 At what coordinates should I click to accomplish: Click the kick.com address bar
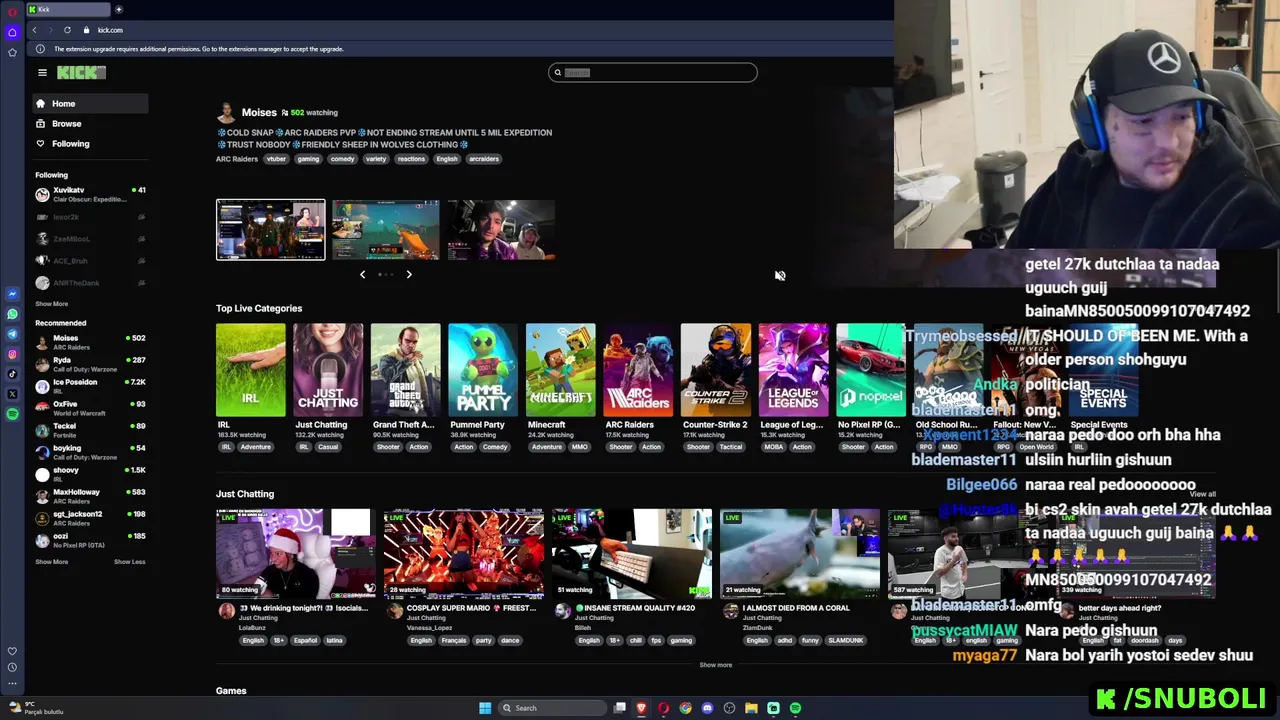pos(110,30)
